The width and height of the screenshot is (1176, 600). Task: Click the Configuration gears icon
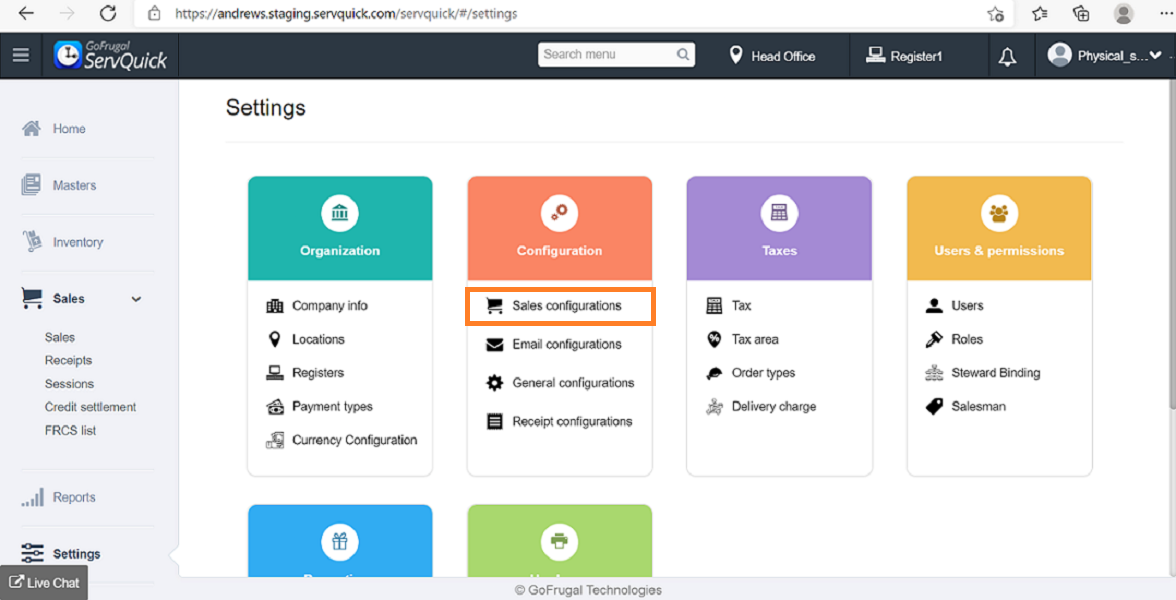pyautogui.click(x=559, y=213)
